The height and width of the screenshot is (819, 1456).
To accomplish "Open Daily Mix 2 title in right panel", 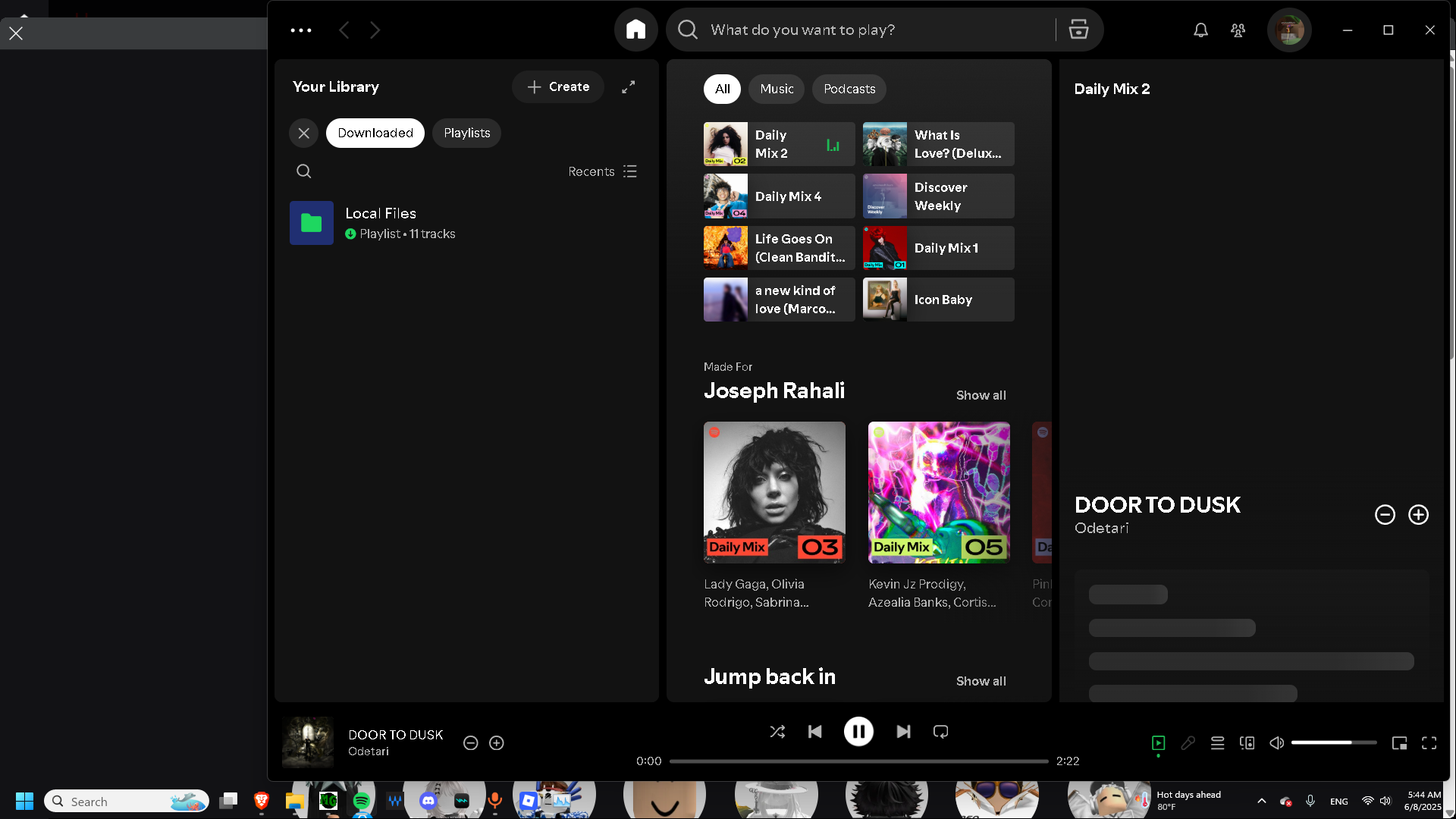I will (x=1112, y=89).
